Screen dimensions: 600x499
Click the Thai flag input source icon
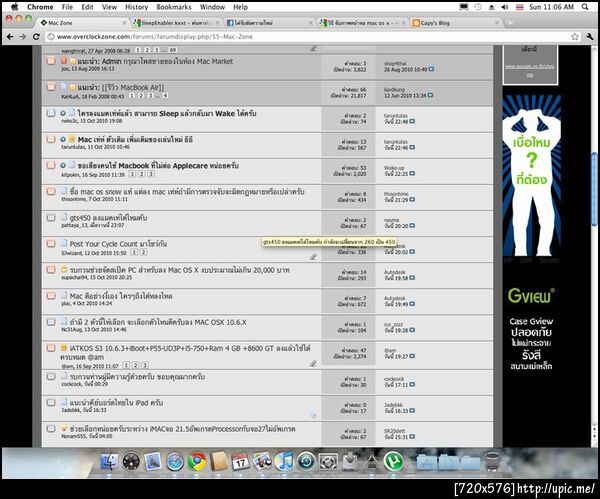[519, 7]
